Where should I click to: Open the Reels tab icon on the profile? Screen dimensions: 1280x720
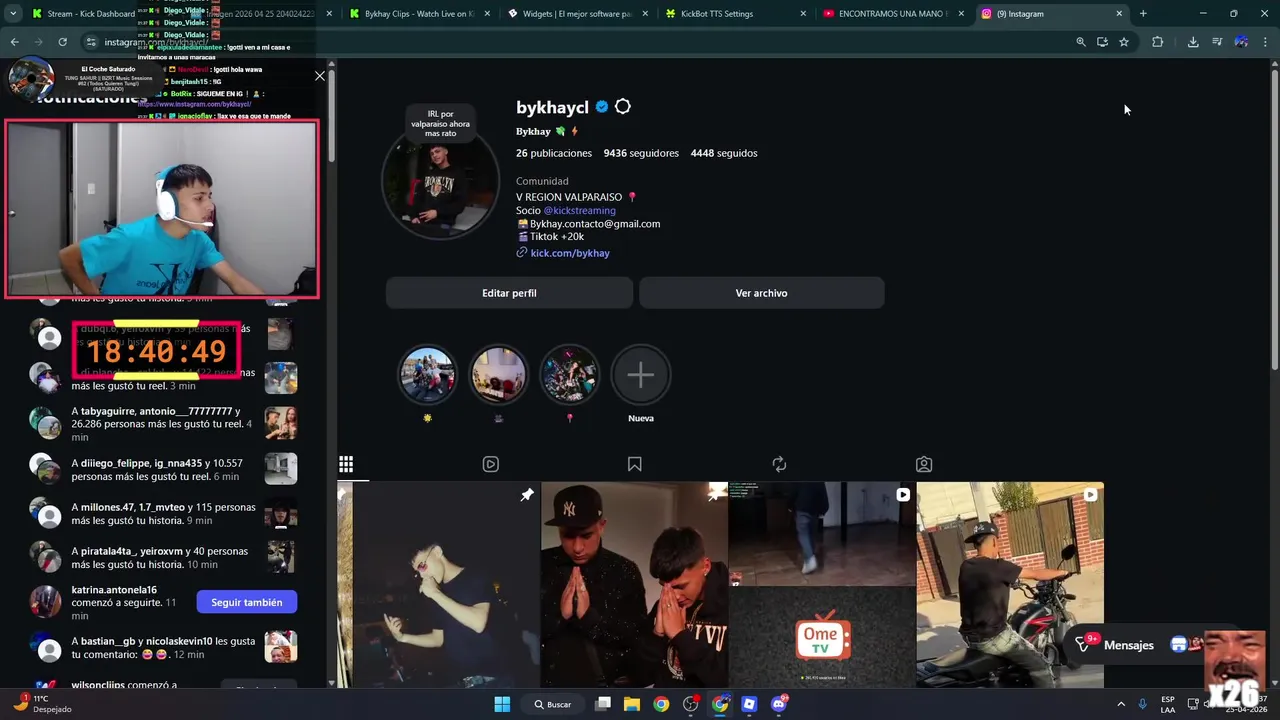pos(490,464)
